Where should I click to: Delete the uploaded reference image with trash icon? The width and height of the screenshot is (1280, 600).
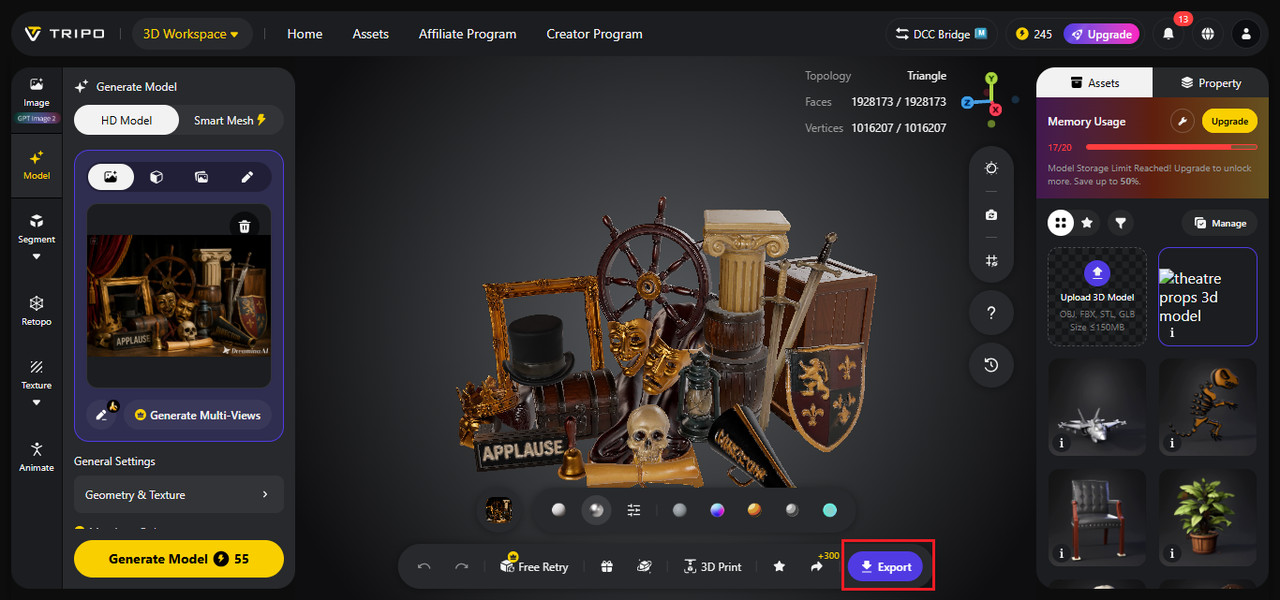244,226
